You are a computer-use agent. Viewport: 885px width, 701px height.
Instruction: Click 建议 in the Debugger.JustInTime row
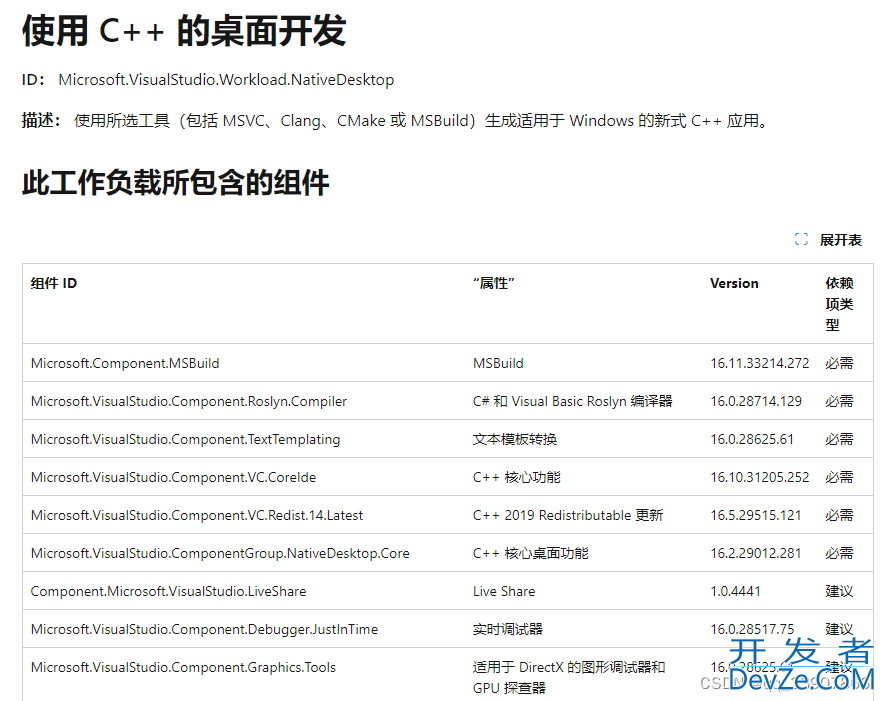[x=839, y=629]
